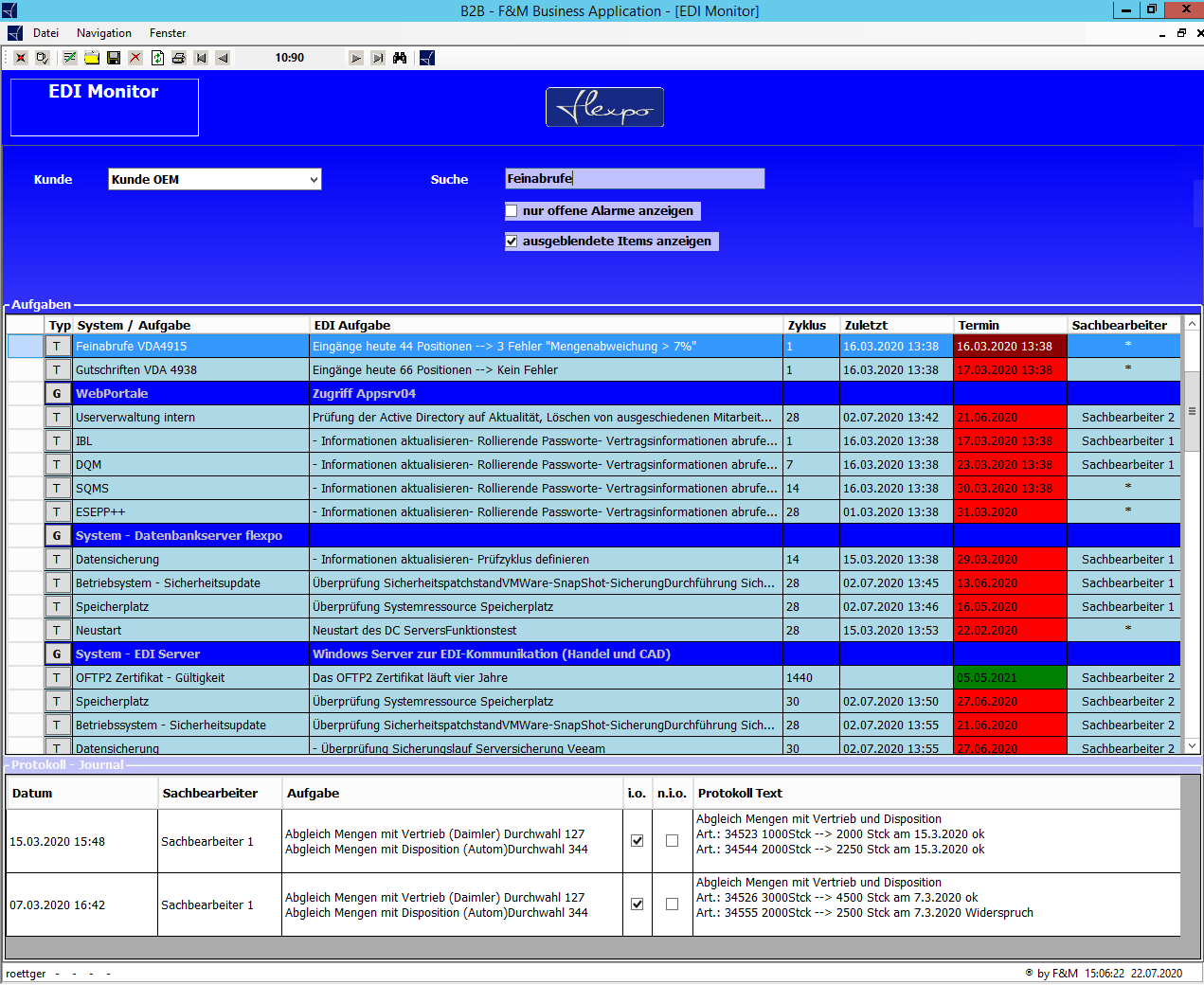Click row selector of Feinabrufe VDA4915 row
The height and width of the screenshot is (985, 1204).
pyautogui.click(x=26, y=347)
